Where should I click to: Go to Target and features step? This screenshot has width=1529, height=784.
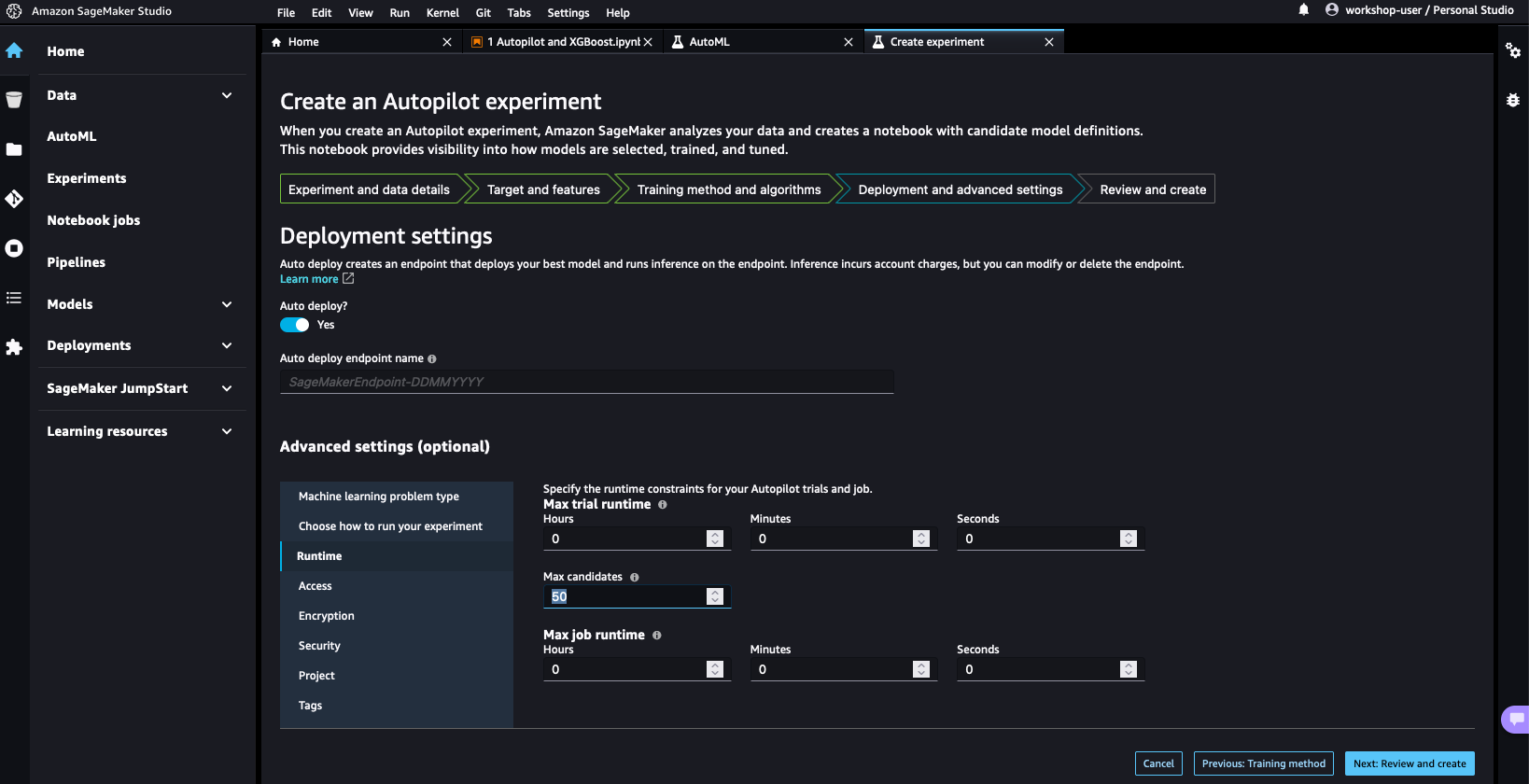[543, 189]
